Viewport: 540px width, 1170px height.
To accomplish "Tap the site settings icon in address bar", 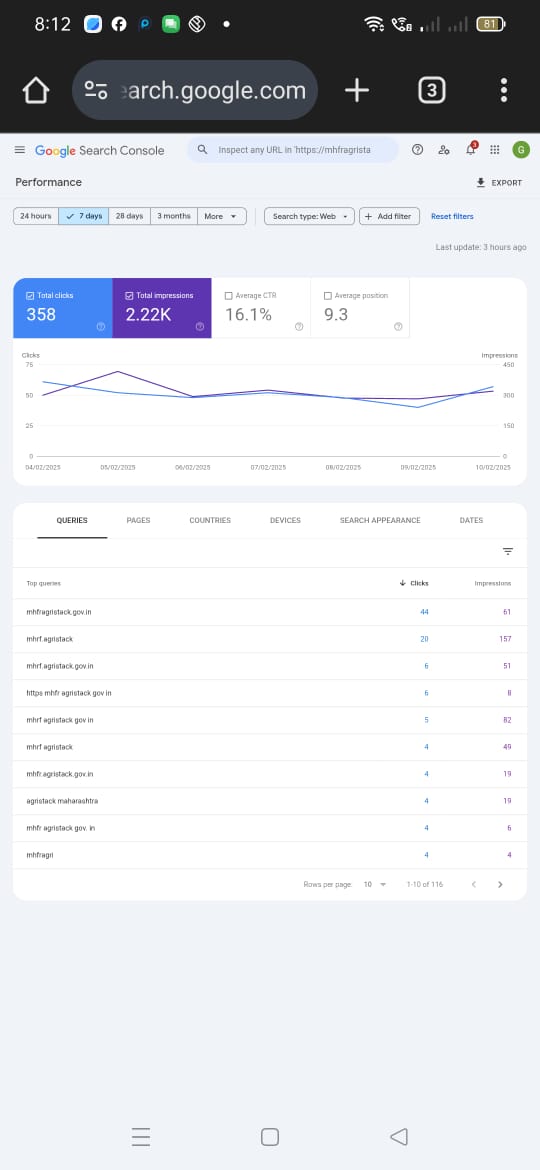I will pyautogui.click(x=95, y=90).
